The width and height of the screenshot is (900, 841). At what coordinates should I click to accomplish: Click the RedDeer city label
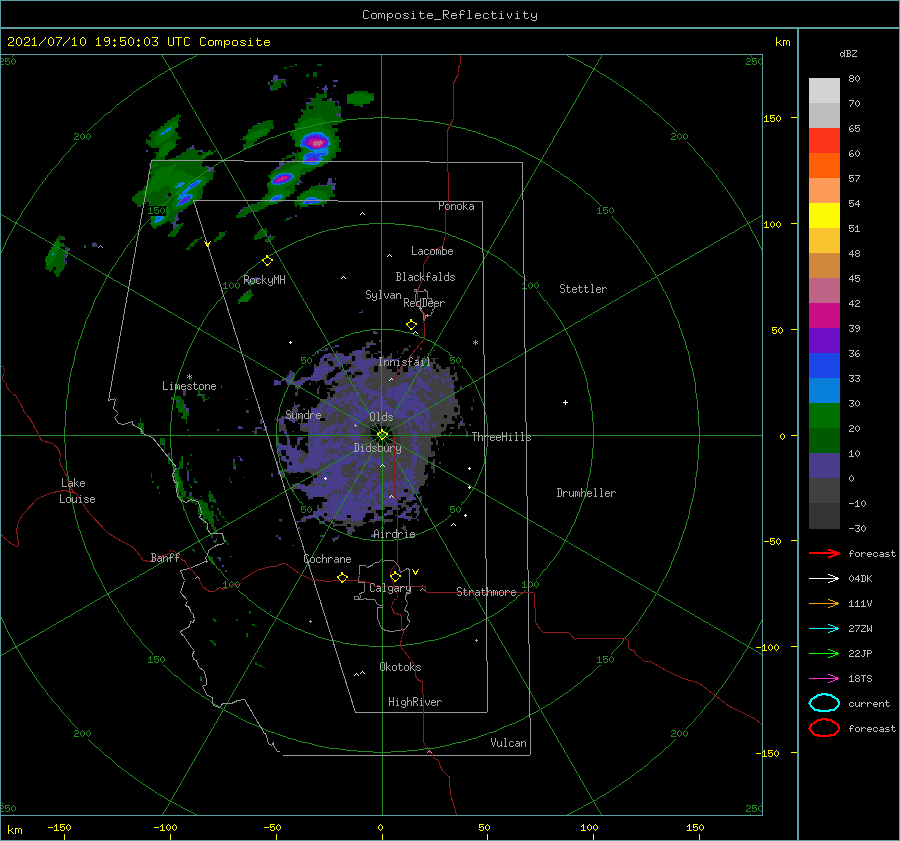[424, 303]
